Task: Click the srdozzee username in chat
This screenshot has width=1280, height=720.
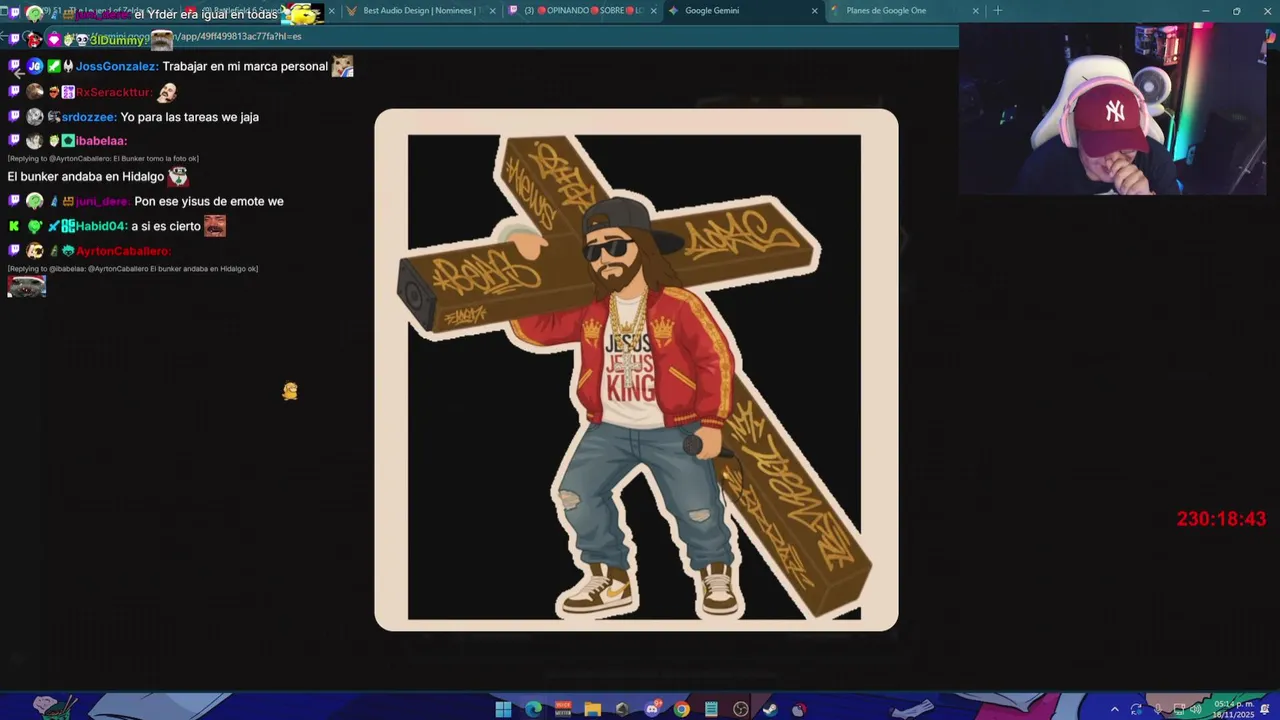Action: (89, 117)
